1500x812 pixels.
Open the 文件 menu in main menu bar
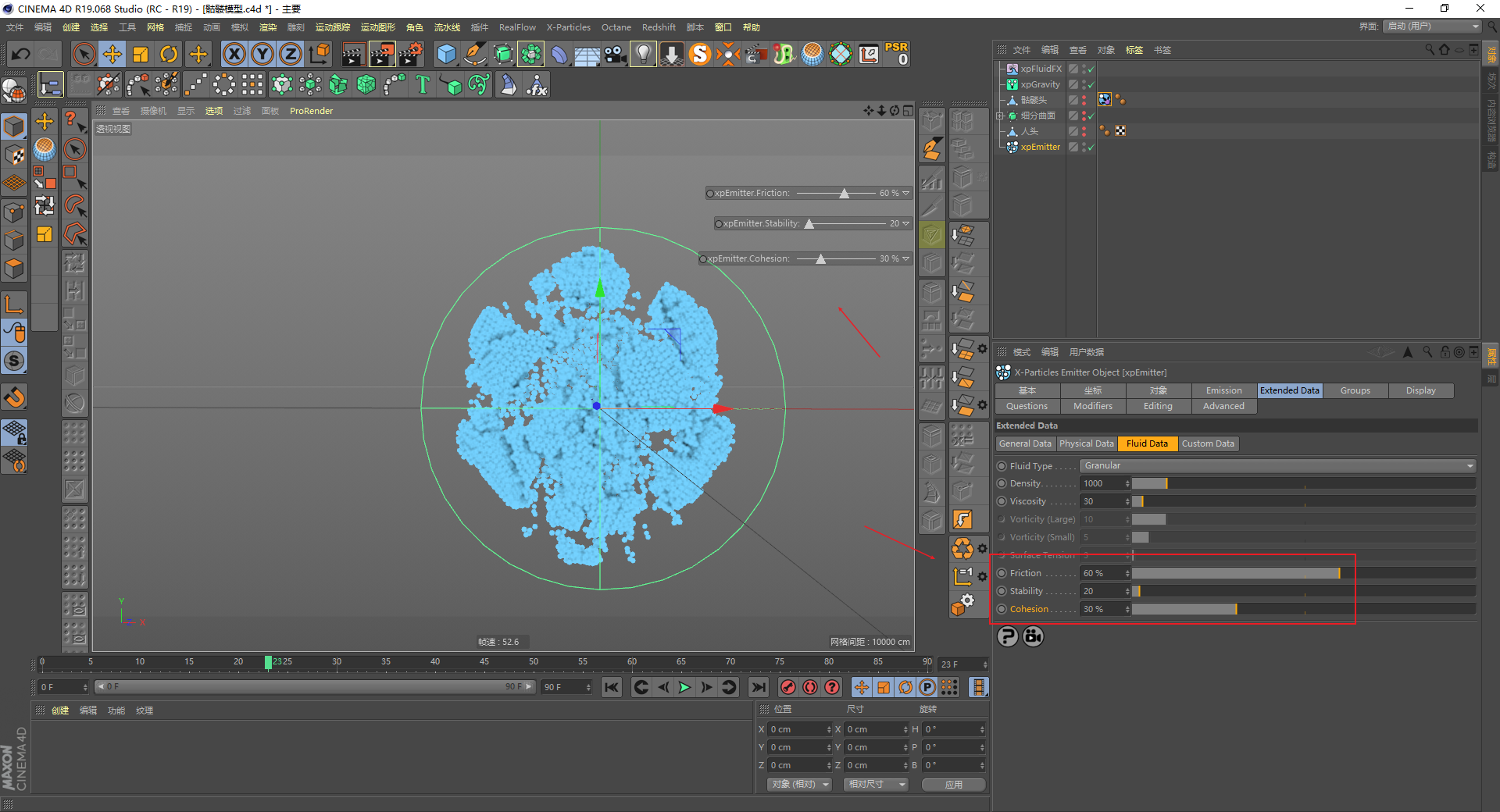click(15, 27)
